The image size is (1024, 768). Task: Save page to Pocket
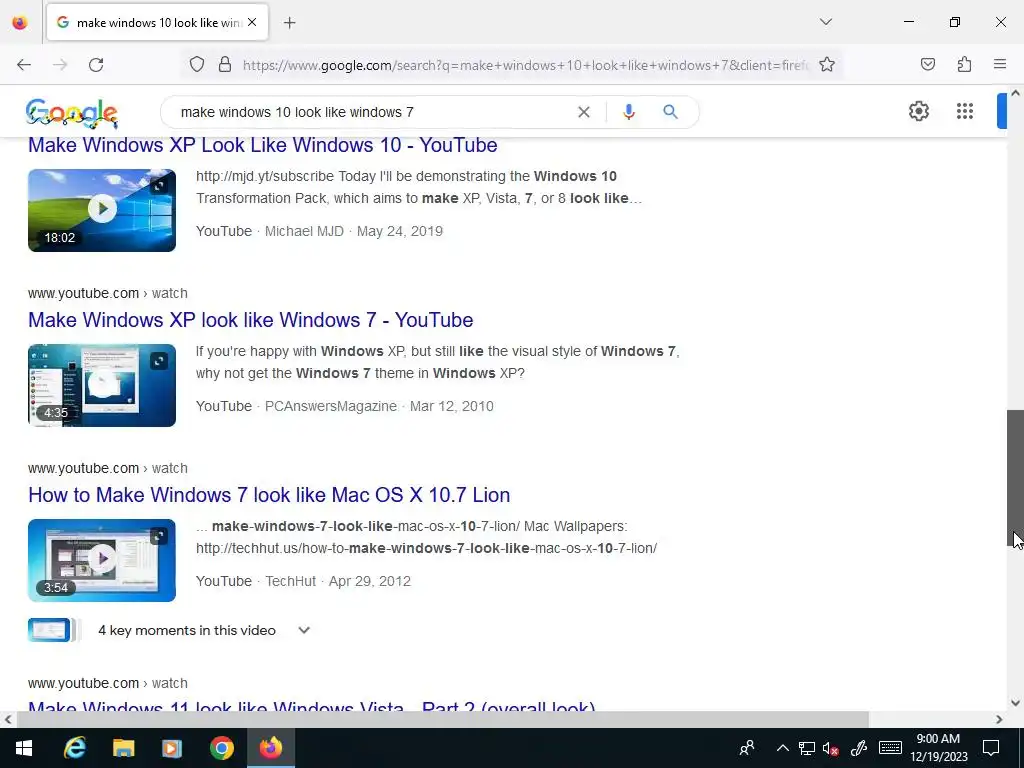click(x=927, y=65)
